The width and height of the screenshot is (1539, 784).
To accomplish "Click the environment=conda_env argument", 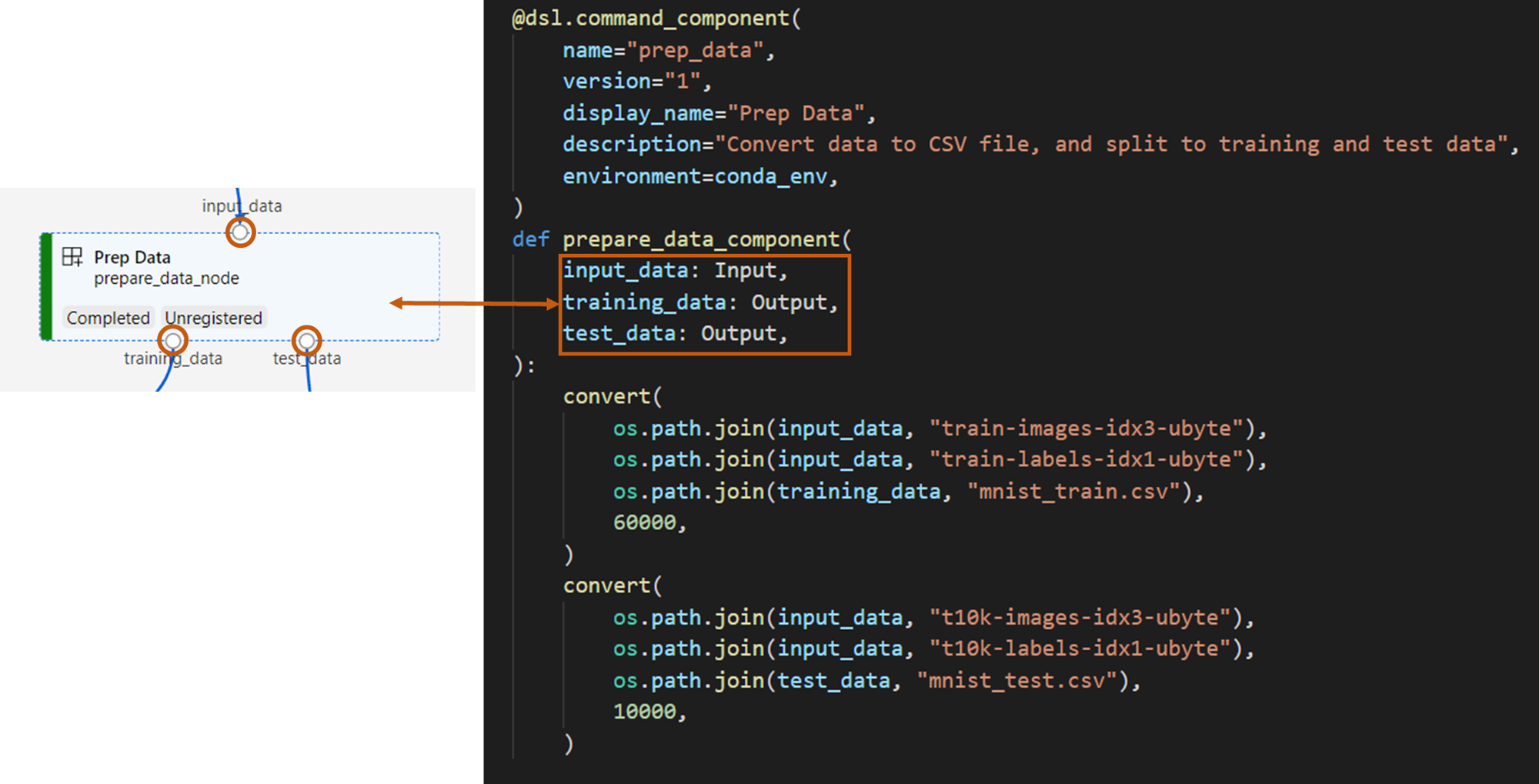I will pyautogui.click(x=699, y=176).
